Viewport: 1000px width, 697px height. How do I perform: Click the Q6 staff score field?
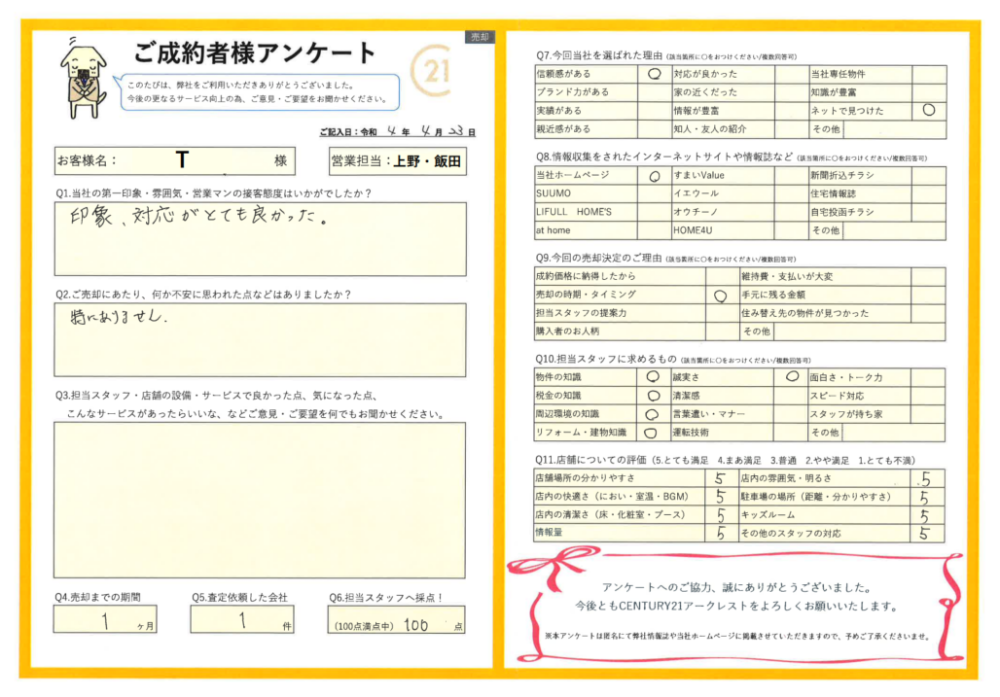pyautogui.click(x=396, y=621)
